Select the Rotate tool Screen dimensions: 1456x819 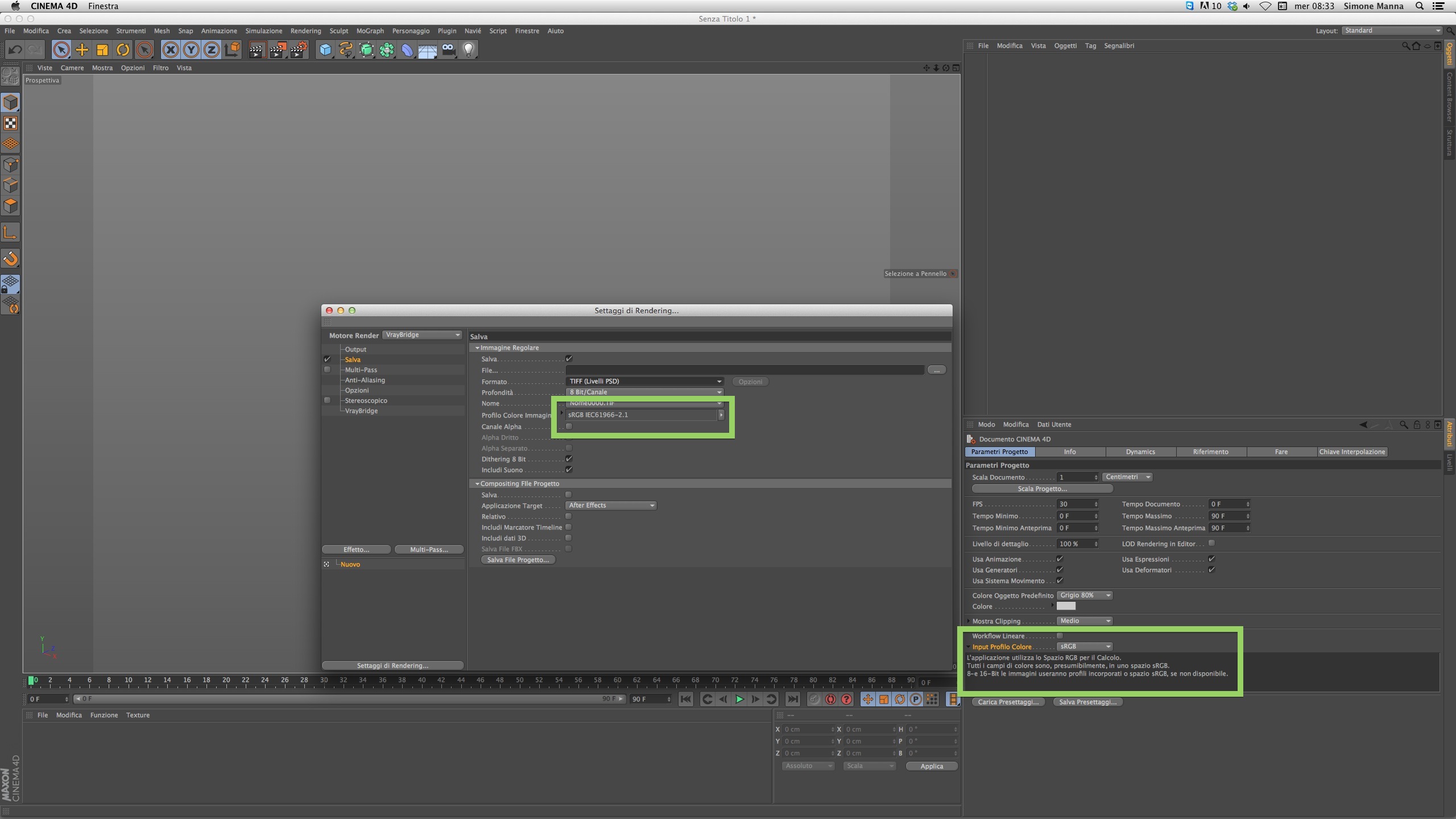click(x=123, y=50)
